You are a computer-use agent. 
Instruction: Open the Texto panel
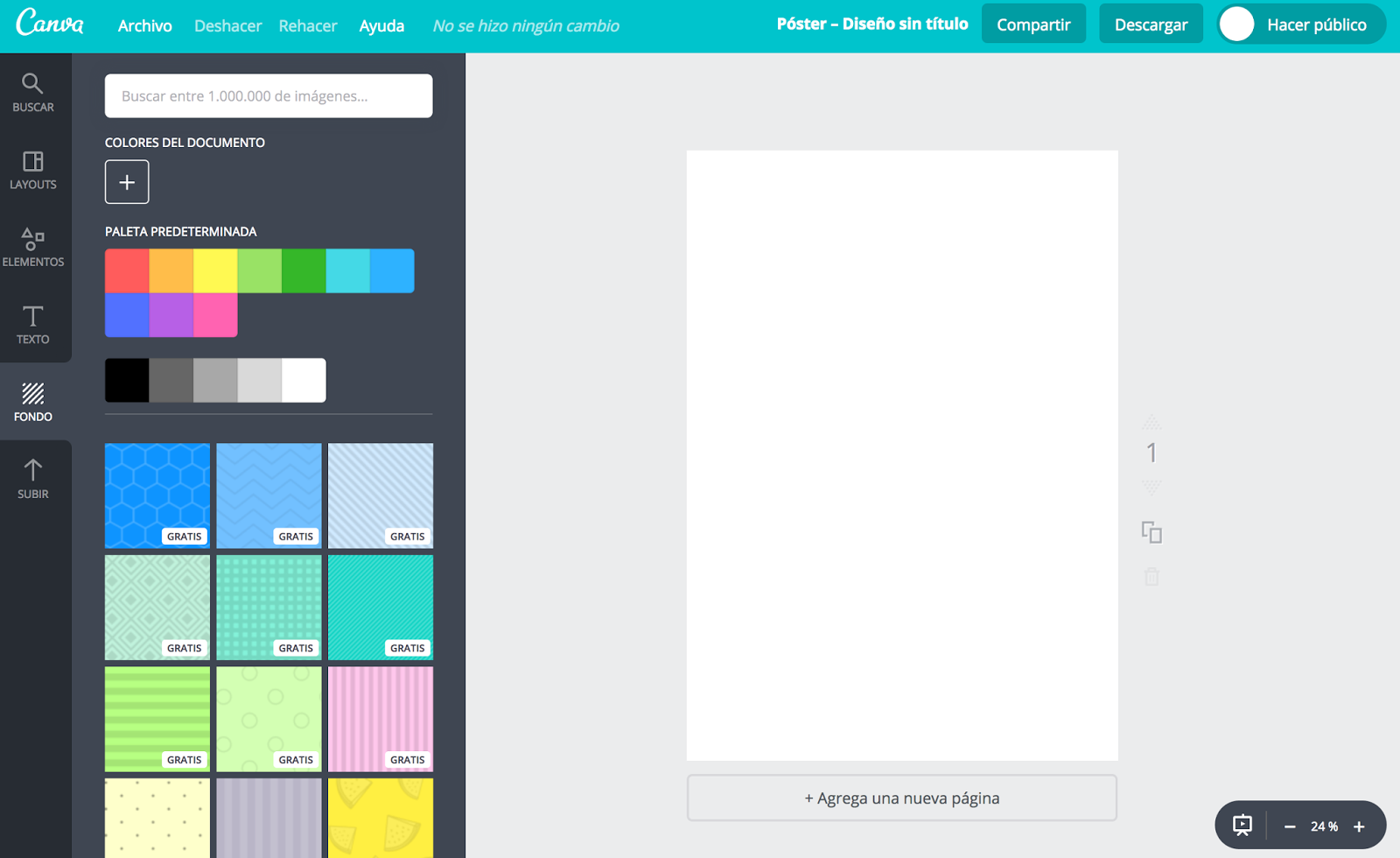[33, 323]
